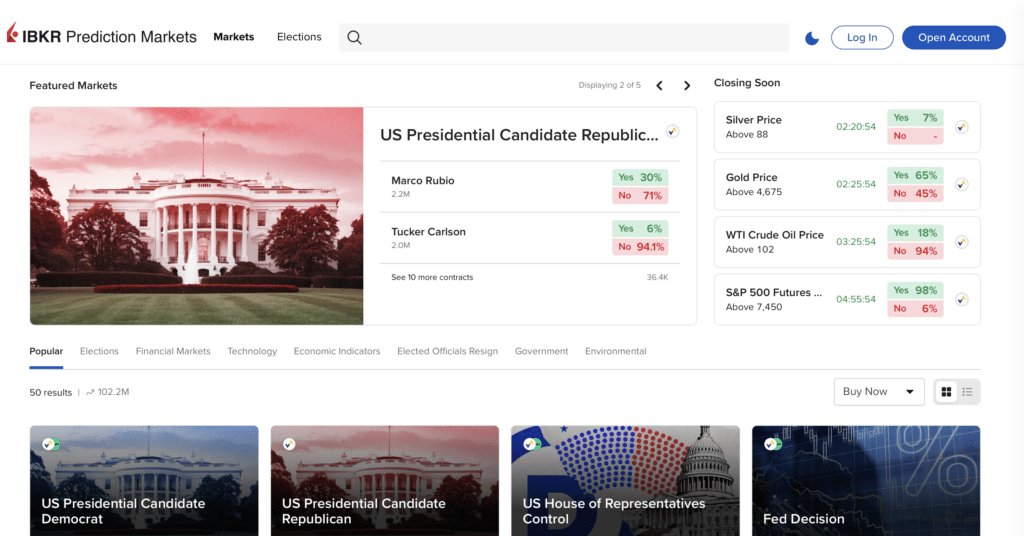Click No 94% on WTI Crude Oil
The width and height of the screenshot is (1024, 536).
click(x=915, y=251)
